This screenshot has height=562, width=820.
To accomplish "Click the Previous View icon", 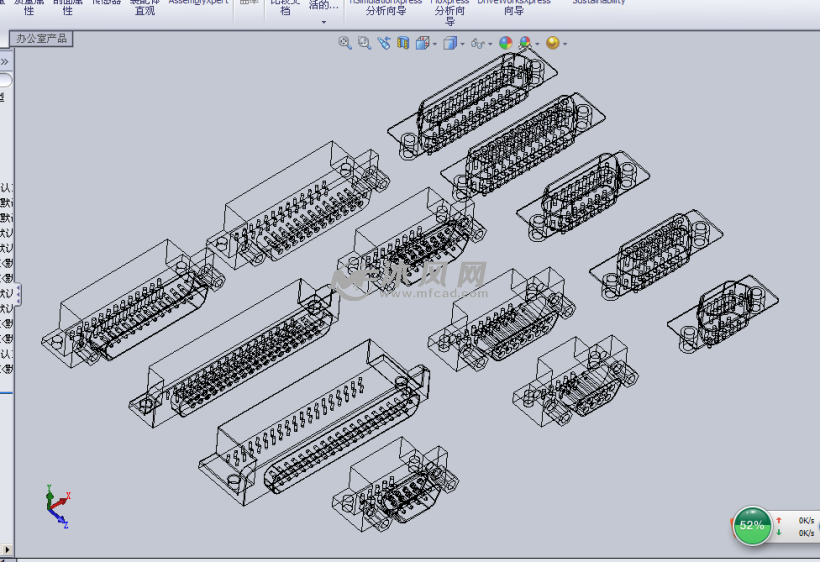I will pos(384,43).
